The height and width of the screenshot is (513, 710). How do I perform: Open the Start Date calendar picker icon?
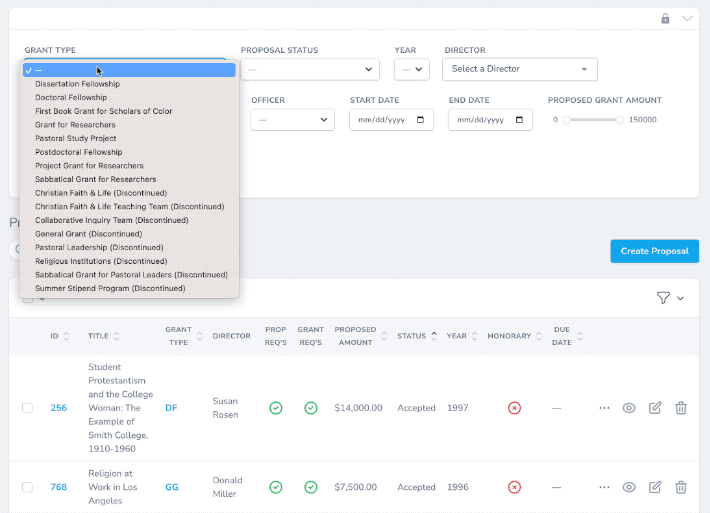point(420,120)
